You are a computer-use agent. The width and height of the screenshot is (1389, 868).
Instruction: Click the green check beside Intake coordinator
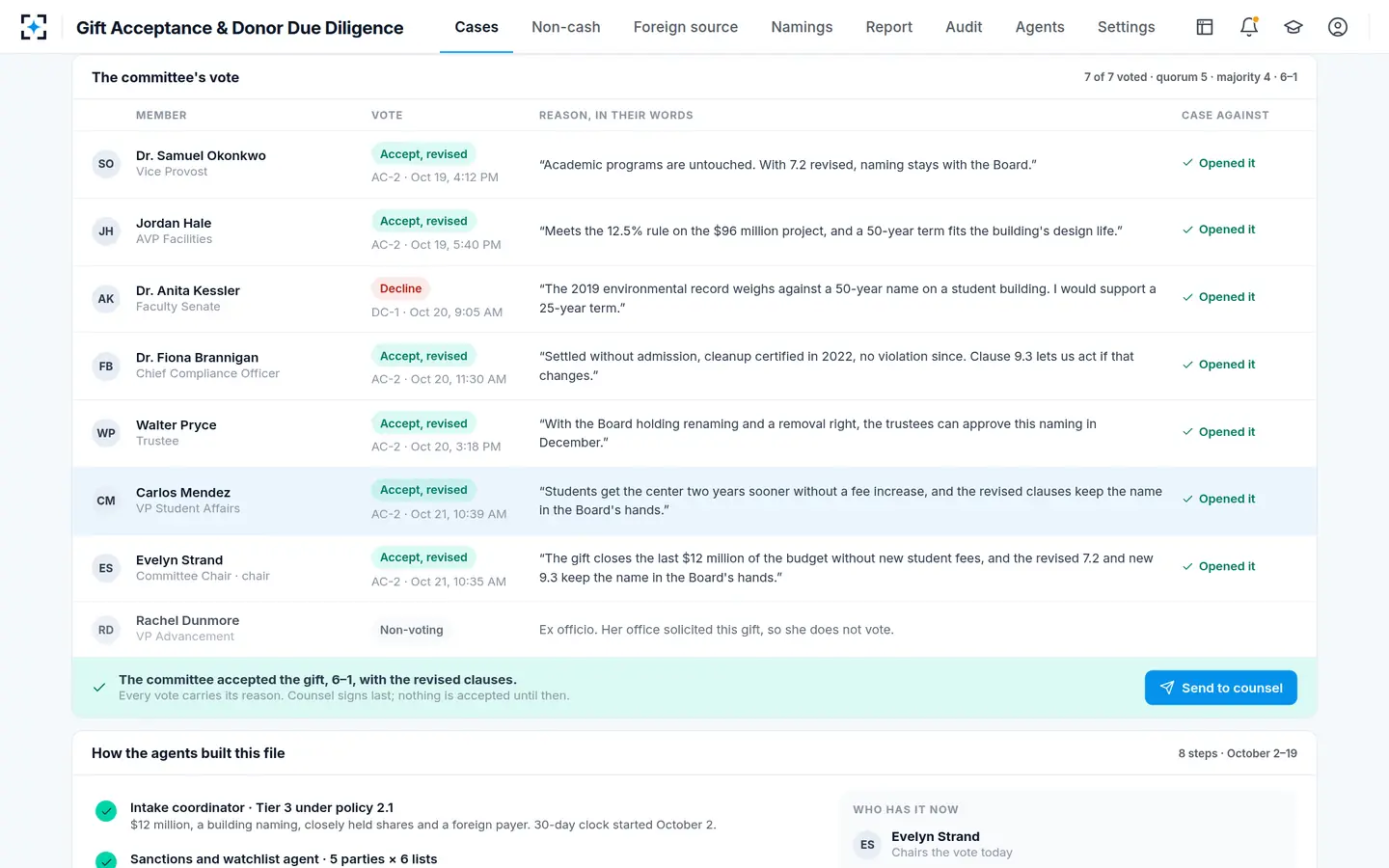pyautogui.click(x=106, y=811)
